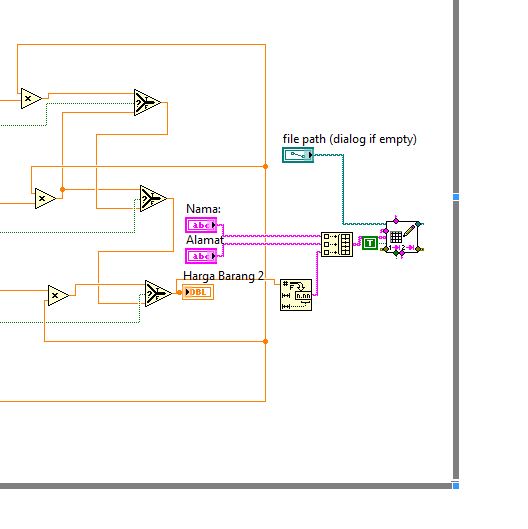Click the Select node wired to Harga Barang 2
Viewport: 528px width, 529px height.
(x=158, y=294)
